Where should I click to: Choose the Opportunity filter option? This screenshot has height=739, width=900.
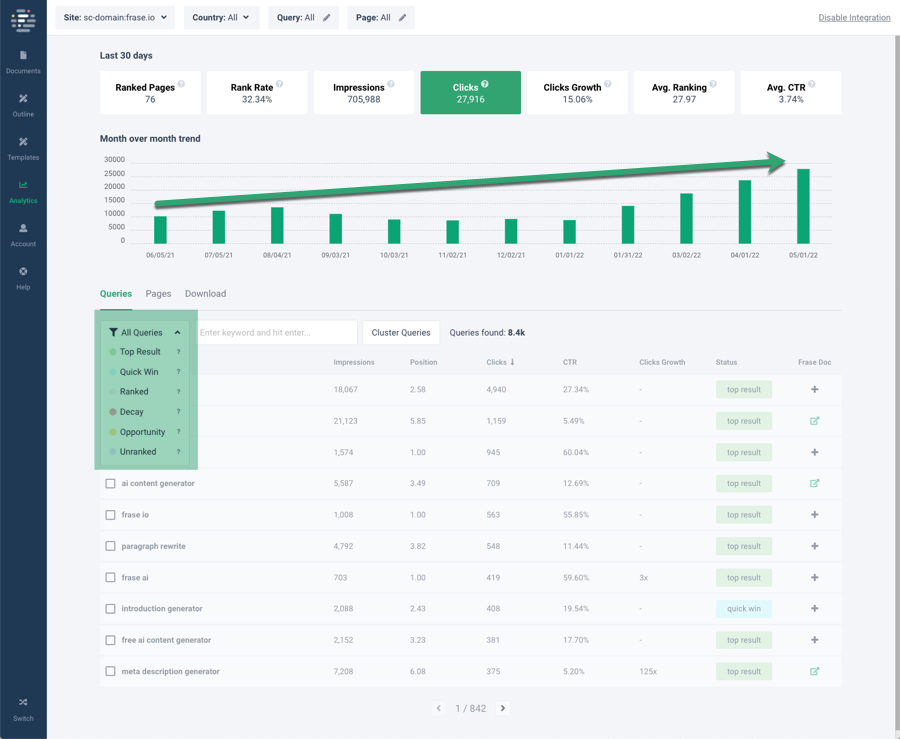(142, 432)
